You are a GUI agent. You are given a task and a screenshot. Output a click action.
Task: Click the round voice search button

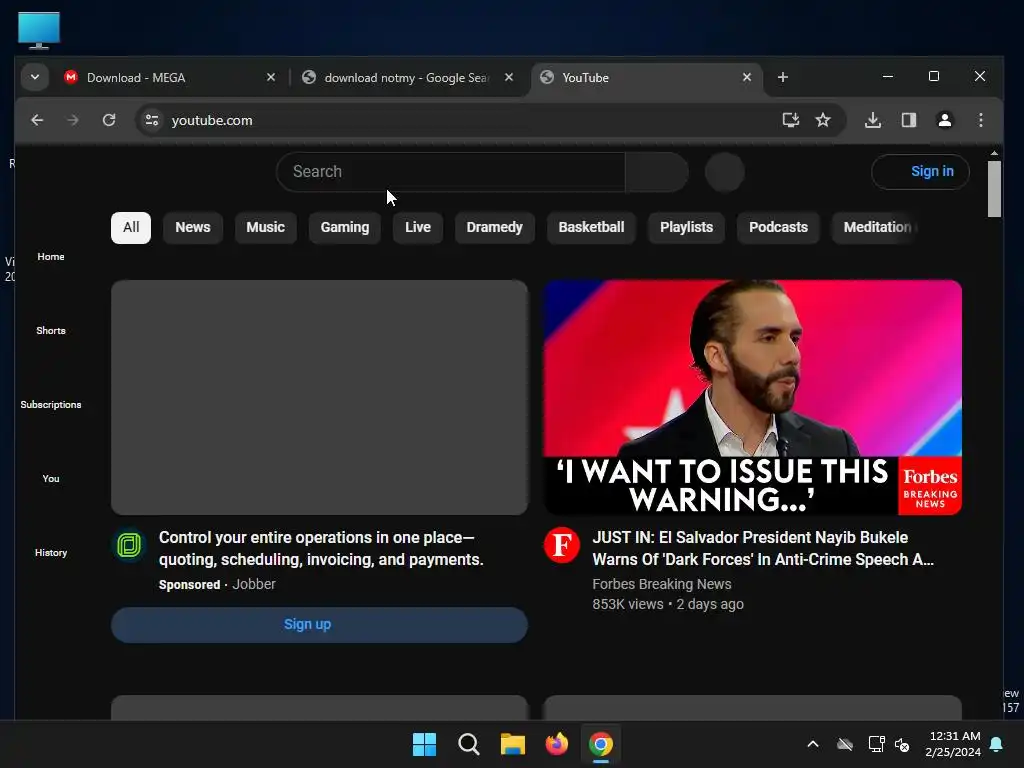pyautogui.click(x=724, y=172)
